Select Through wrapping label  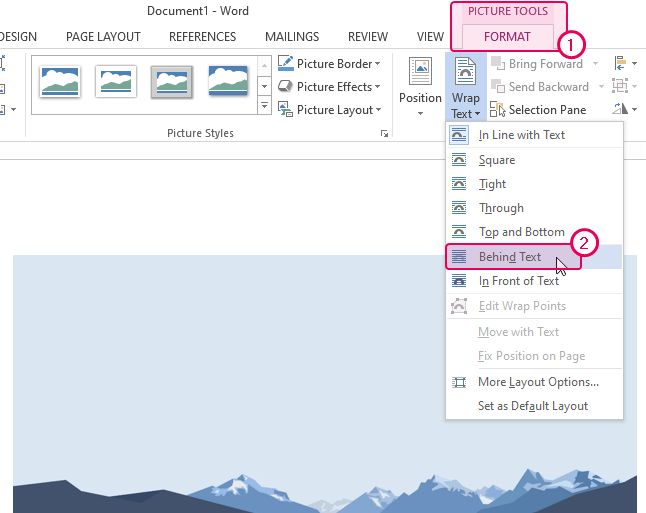(501, 208)
